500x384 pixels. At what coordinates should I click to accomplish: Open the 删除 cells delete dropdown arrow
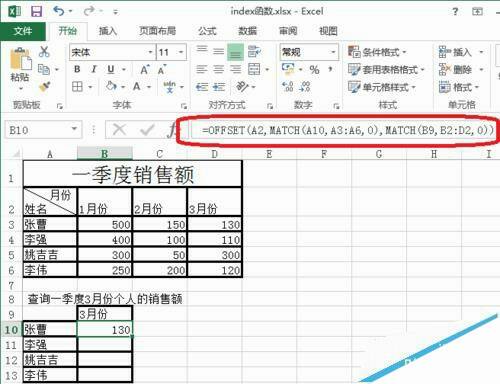(x=481, y=69)
